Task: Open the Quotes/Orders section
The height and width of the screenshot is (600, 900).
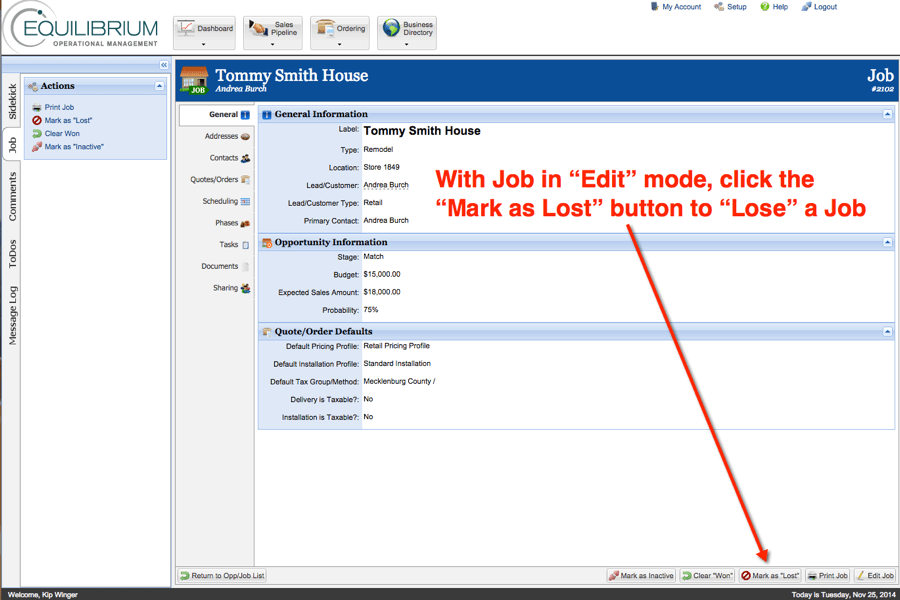Action: point(216,180)
